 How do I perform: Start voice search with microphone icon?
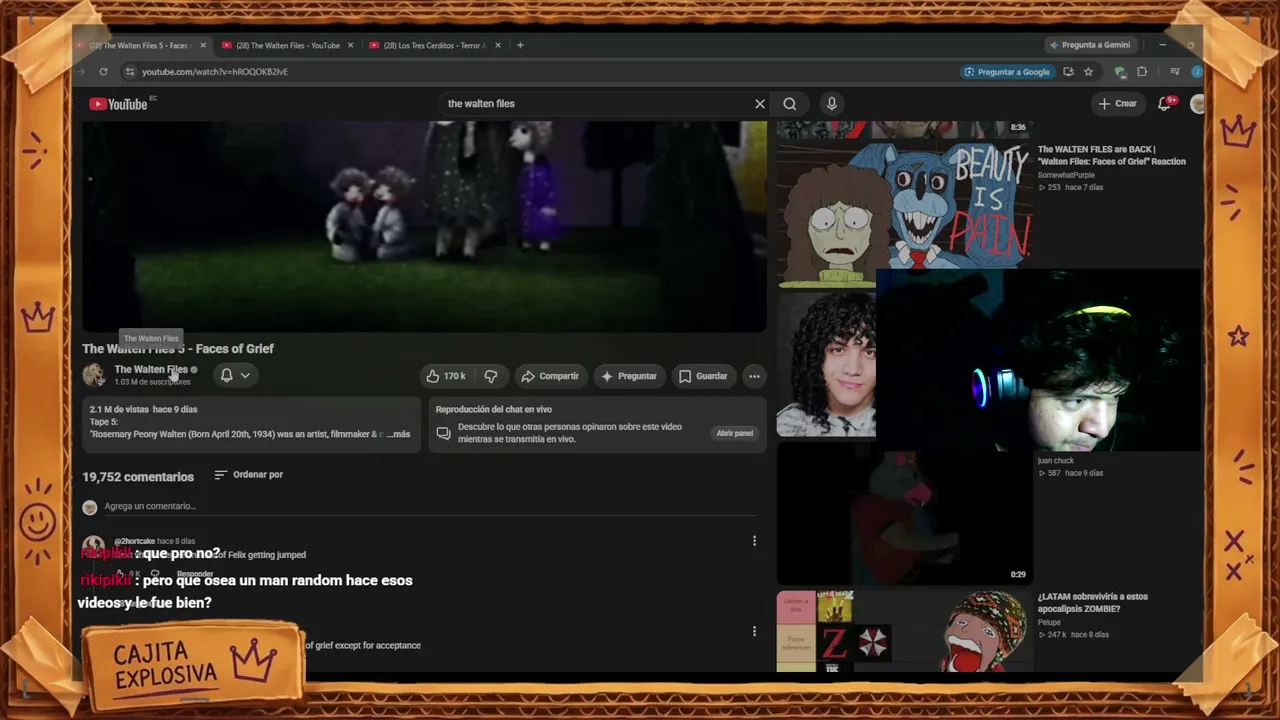pos(831,104)
